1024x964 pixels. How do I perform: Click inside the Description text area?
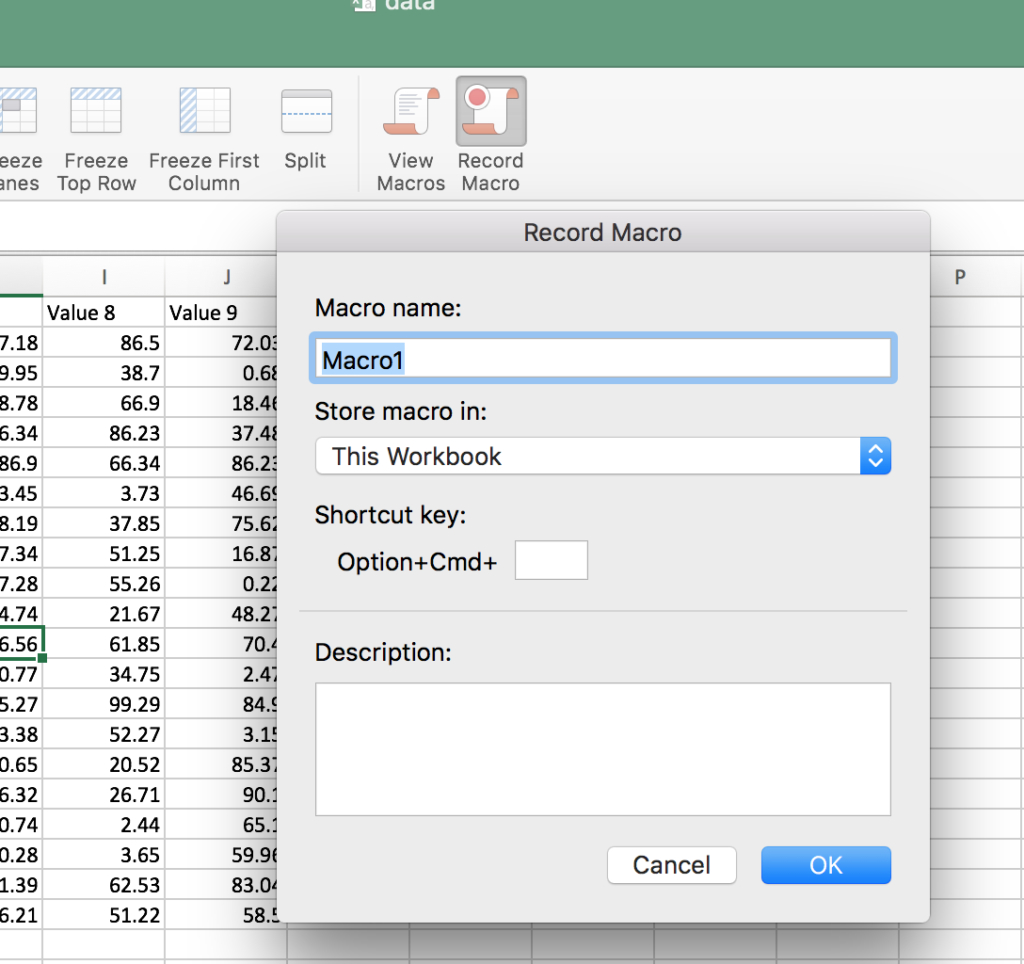(x=602, y=748)
